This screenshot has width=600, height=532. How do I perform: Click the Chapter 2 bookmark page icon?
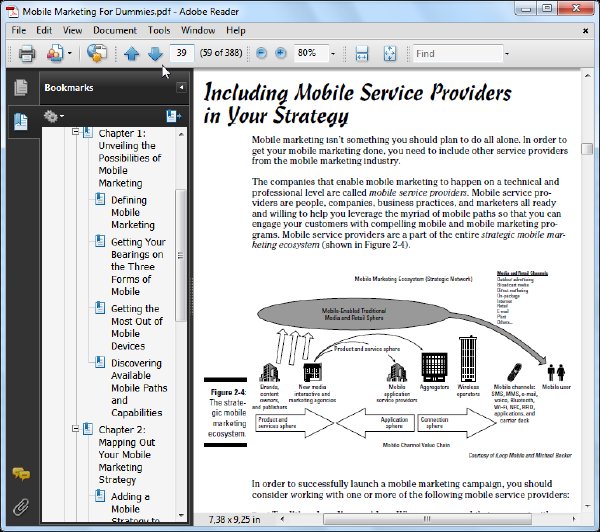[x=88, y=429]
